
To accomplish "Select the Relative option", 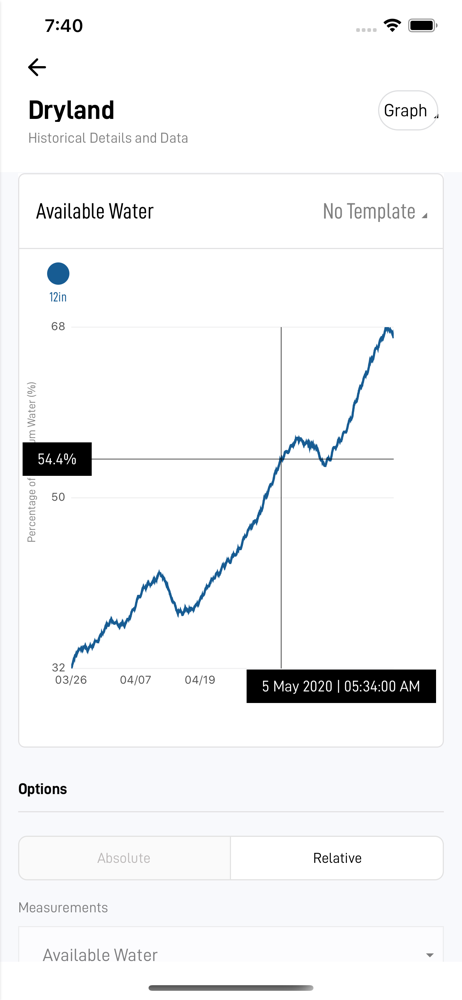I will [x=337, y=858].
